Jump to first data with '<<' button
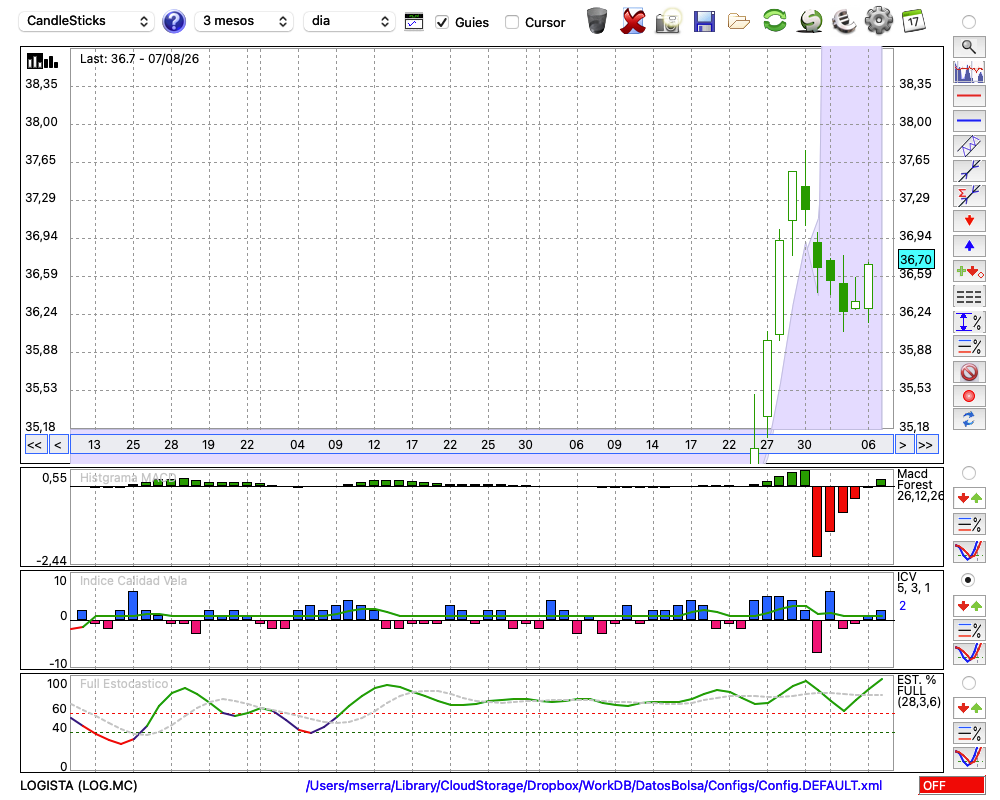 (x=35, y=445)
